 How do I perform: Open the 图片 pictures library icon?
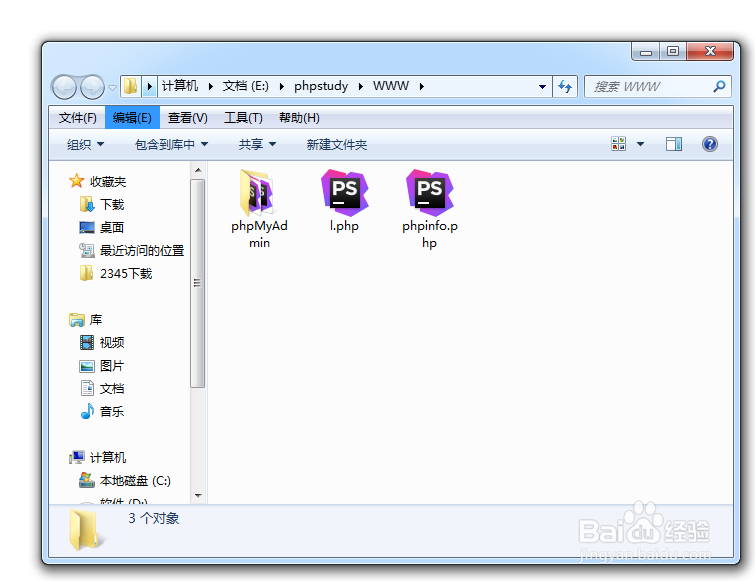coord(87,366)
